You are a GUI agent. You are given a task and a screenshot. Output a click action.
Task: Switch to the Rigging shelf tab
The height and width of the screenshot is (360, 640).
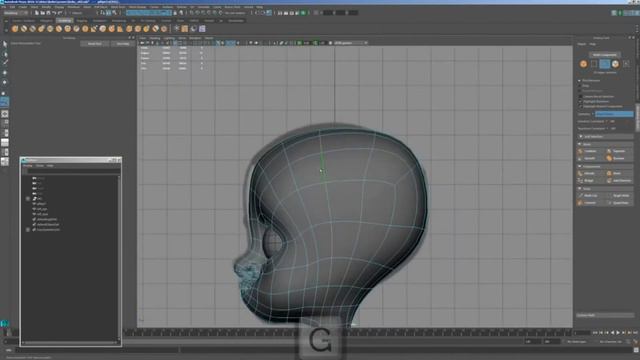(82, 20)
